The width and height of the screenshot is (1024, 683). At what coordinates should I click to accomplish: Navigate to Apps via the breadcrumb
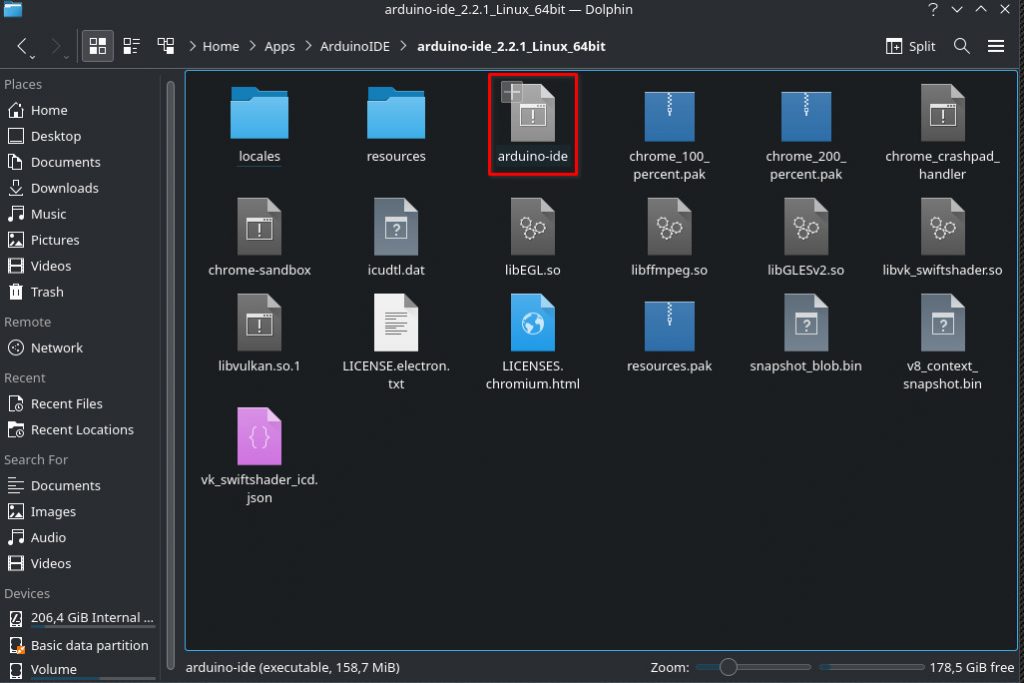pyautogui.click(x=280, y=46)
